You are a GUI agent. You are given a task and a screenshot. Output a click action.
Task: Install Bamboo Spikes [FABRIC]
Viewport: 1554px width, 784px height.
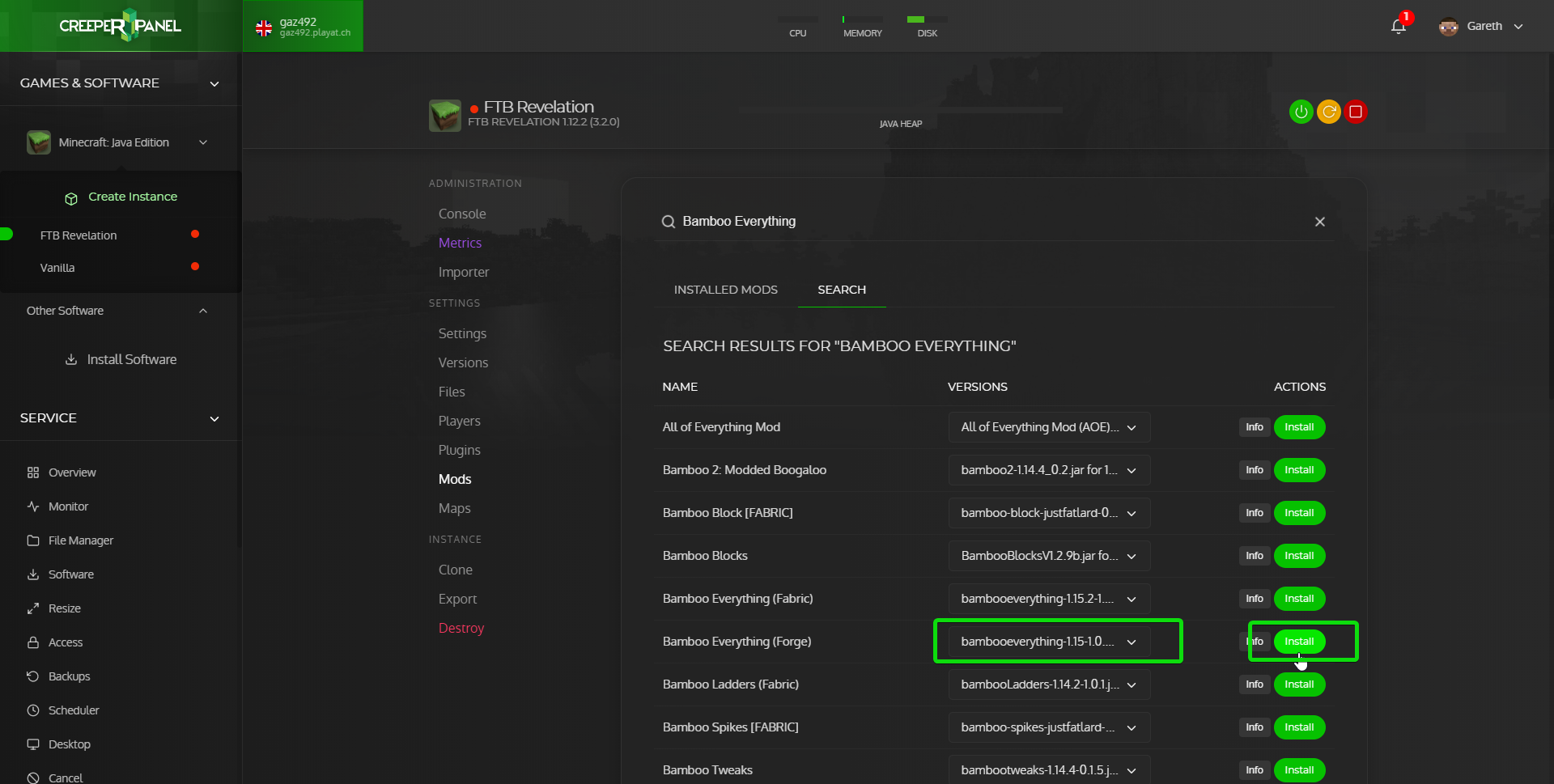pyautogui.click(x=1299, y=727)
